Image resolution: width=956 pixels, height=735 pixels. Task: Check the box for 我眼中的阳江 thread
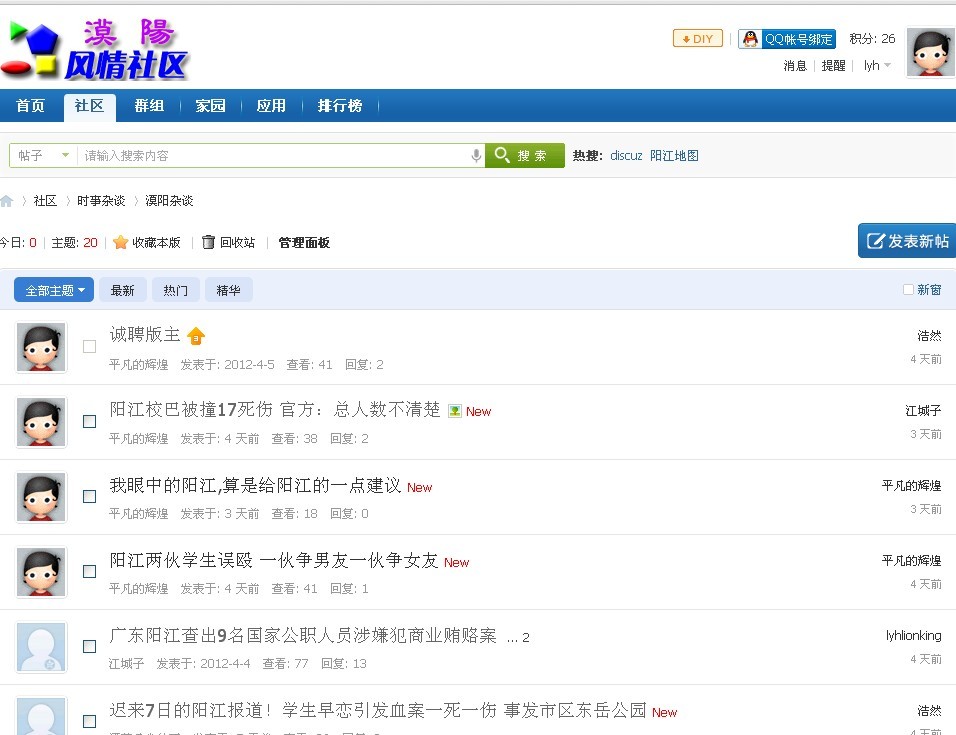click(x=90, y=497)
